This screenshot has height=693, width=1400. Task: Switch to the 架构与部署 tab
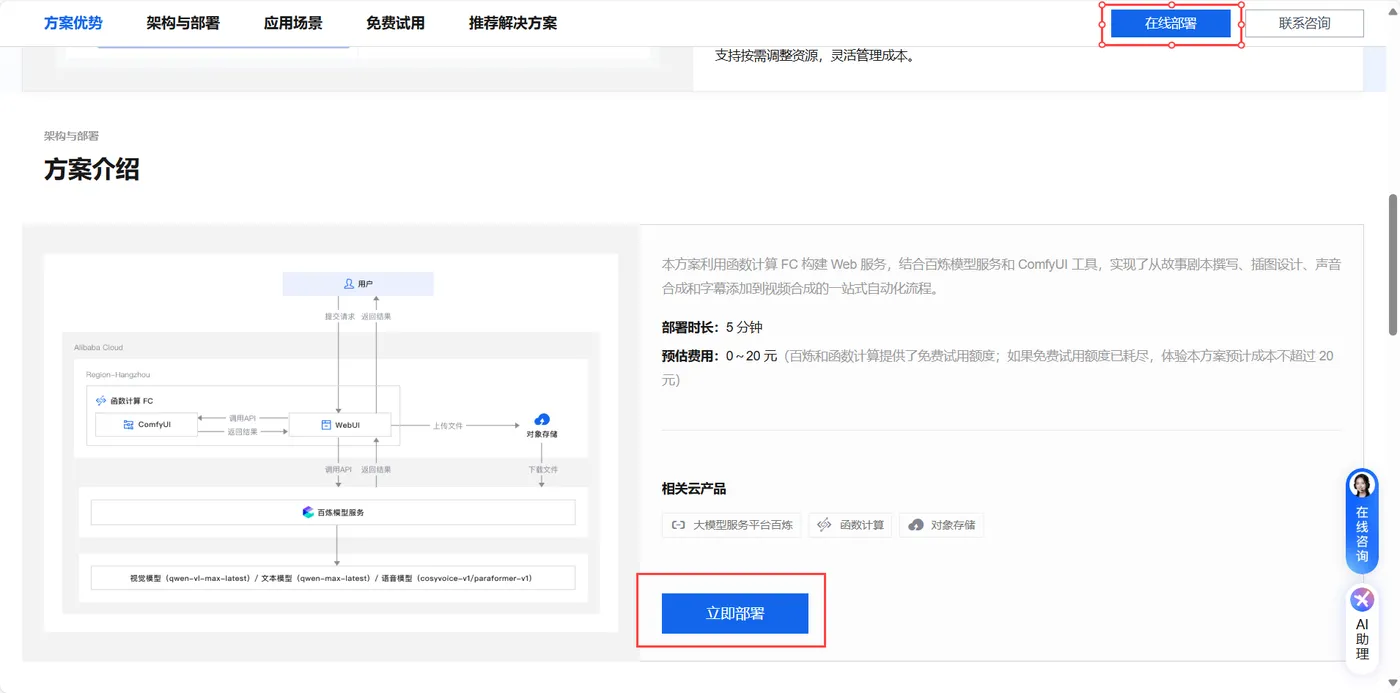pos(183,22)
